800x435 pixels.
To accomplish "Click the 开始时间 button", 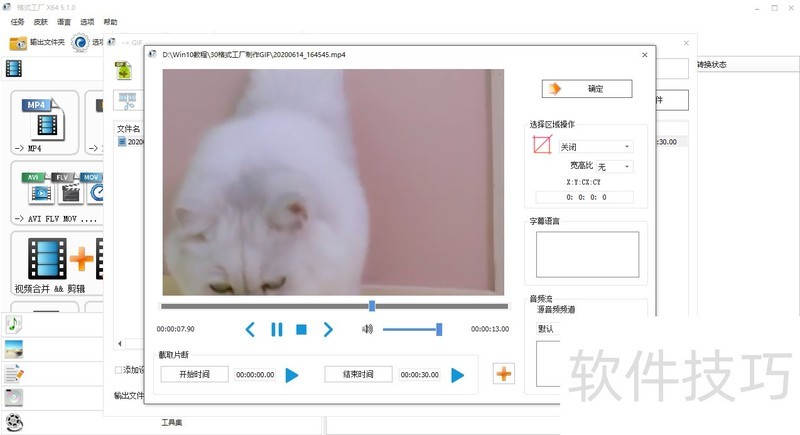I will pyautogui.click(x=194, y=374).
